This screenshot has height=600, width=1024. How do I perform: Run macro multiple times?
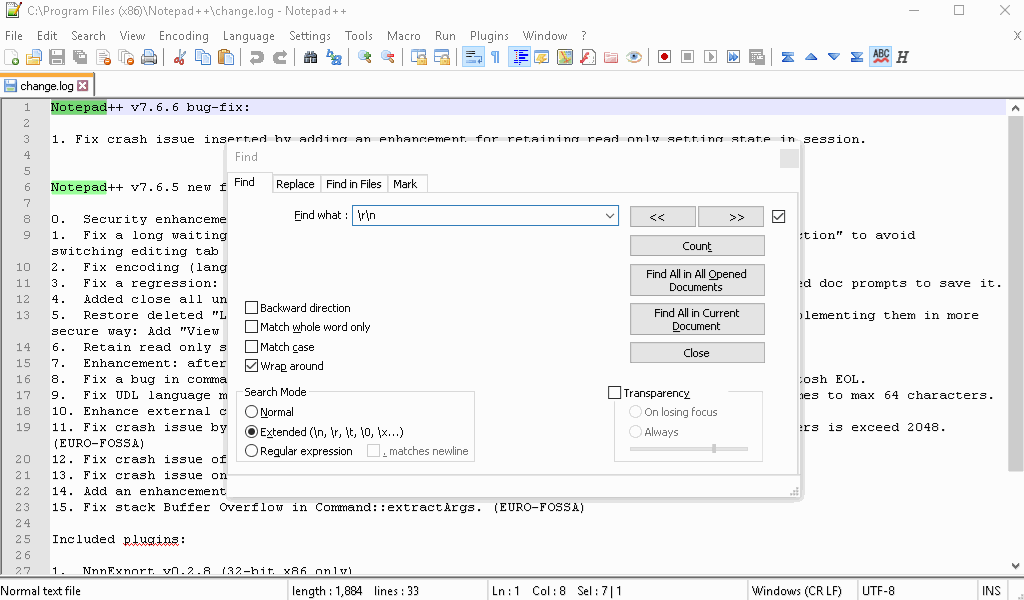(x=731, y=57)
